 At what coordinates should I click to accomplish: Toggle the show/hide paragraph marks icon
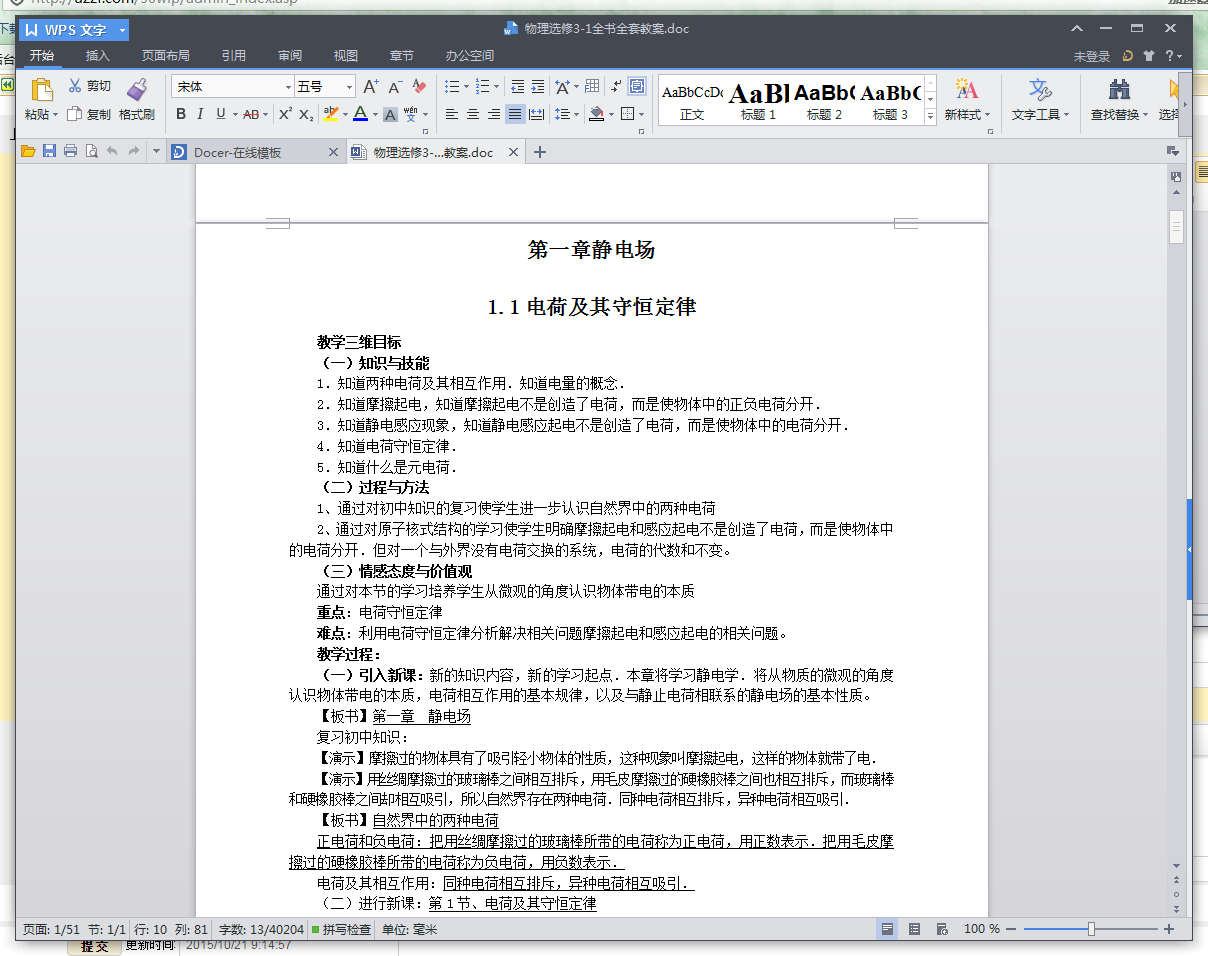616,87
